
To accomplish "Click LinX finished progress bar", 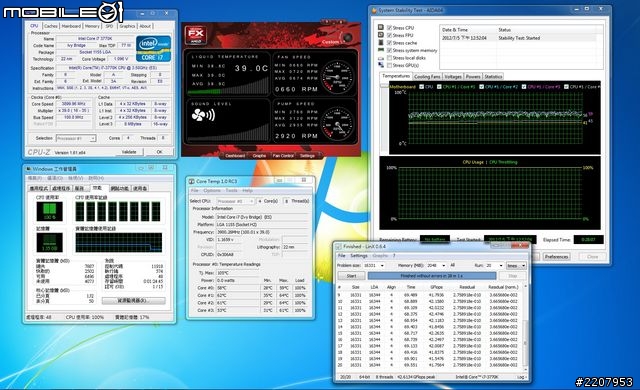I will point(432,276).
